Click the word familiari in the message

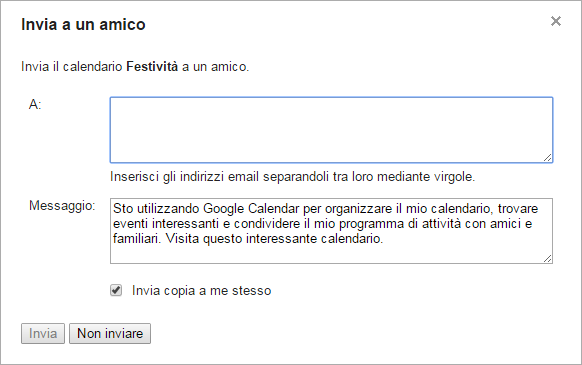point(137,238)
